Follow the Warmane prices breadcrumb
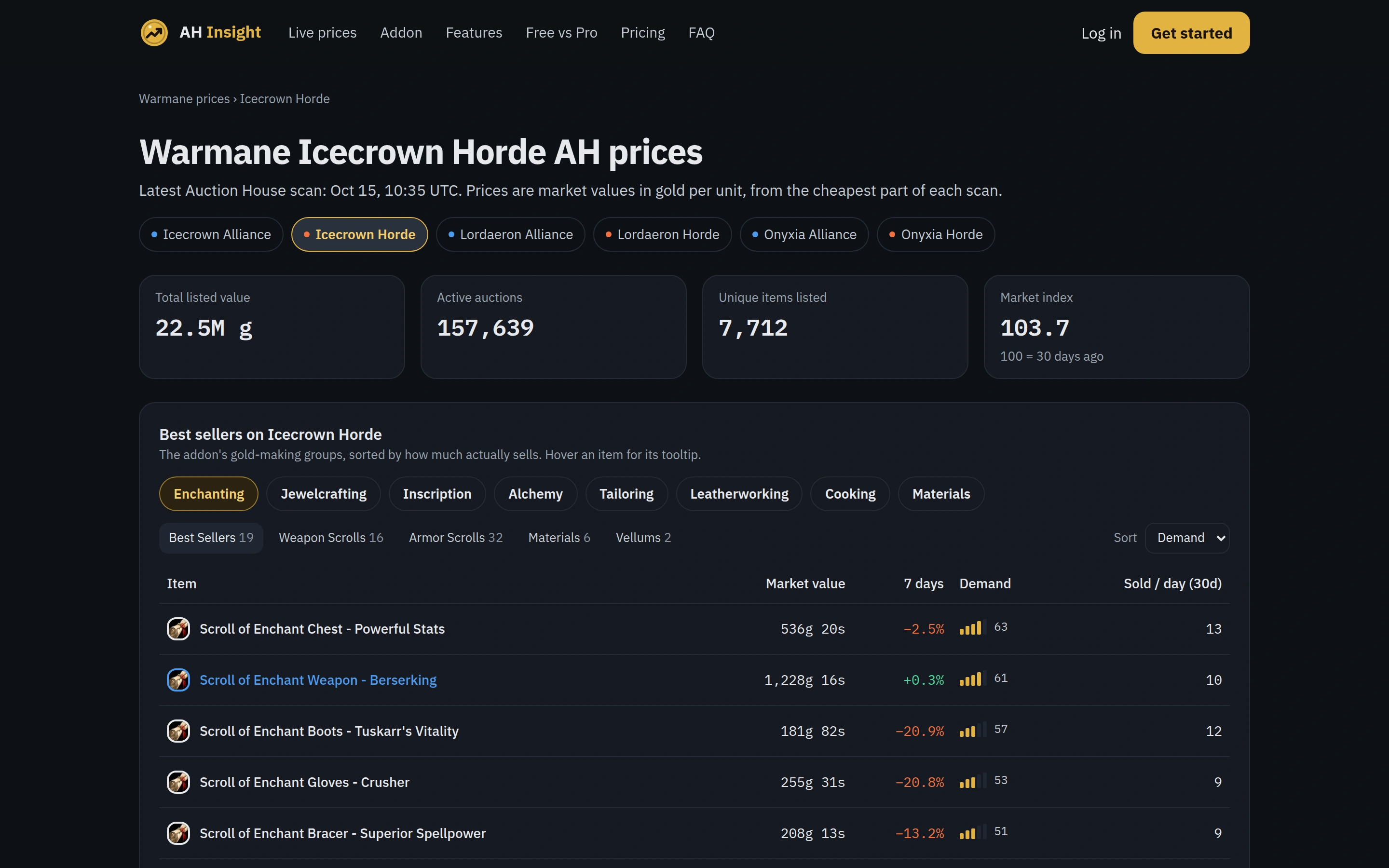This screenshot has width=1389, height=868. [x=184, y=99]
